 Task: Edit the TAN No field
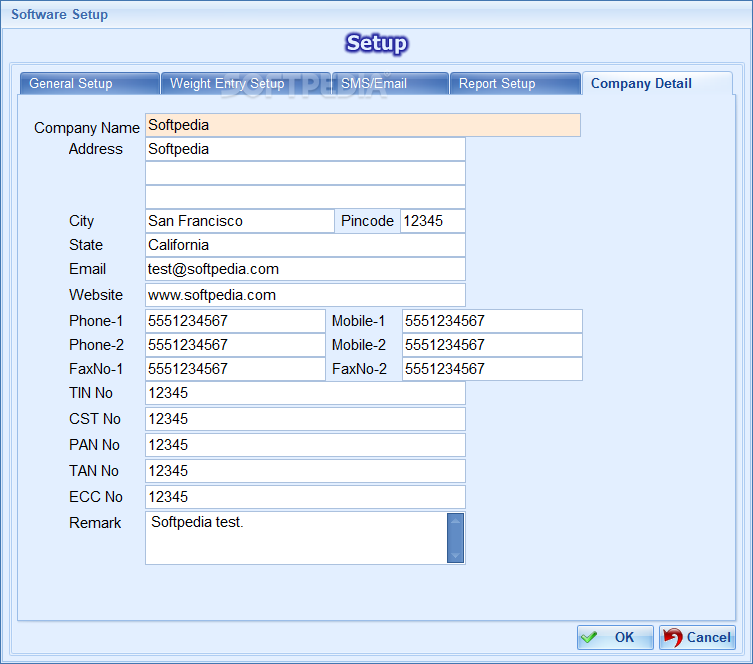(x=305, y=471)
